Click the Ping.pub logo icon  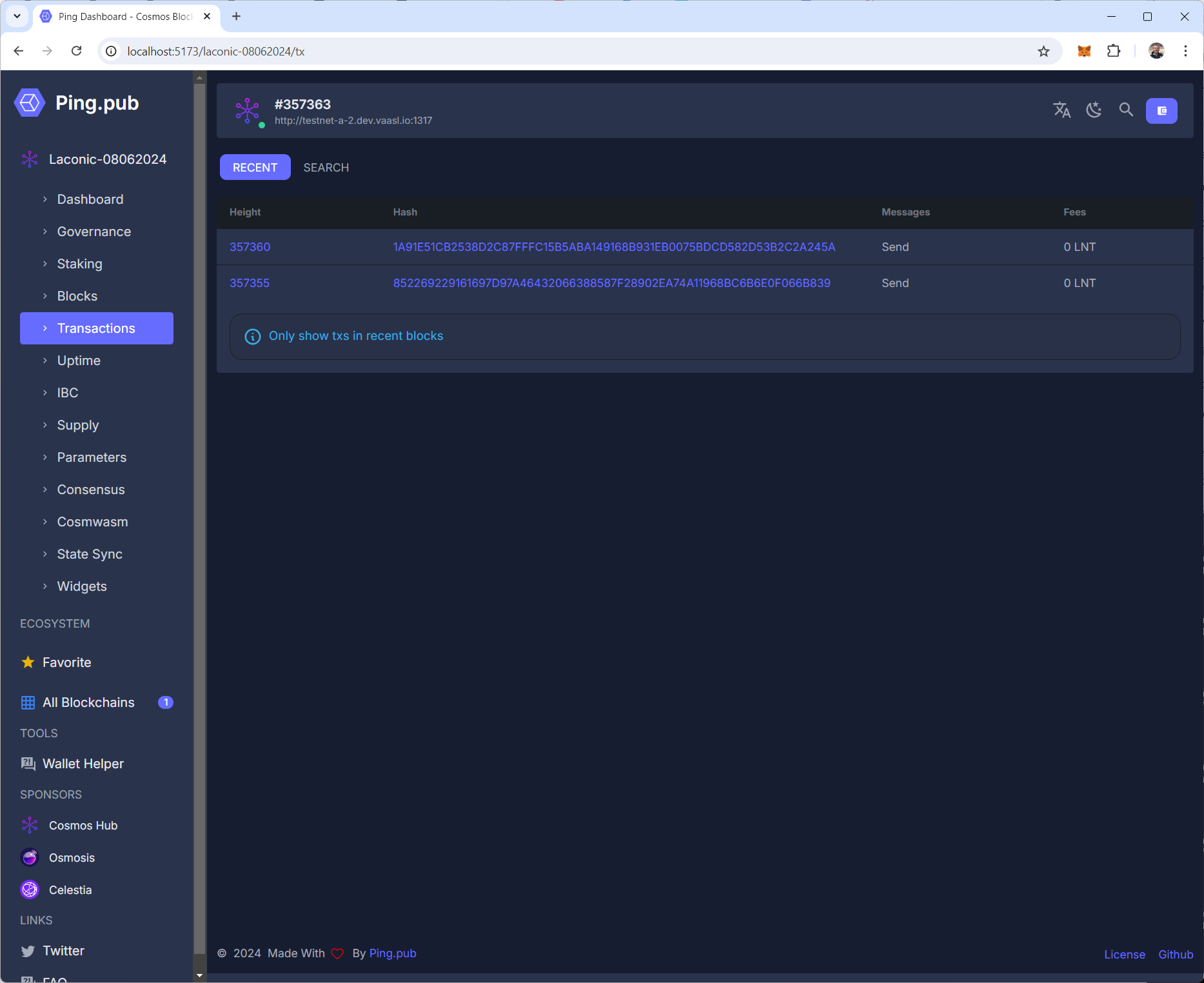coord(30,103)
